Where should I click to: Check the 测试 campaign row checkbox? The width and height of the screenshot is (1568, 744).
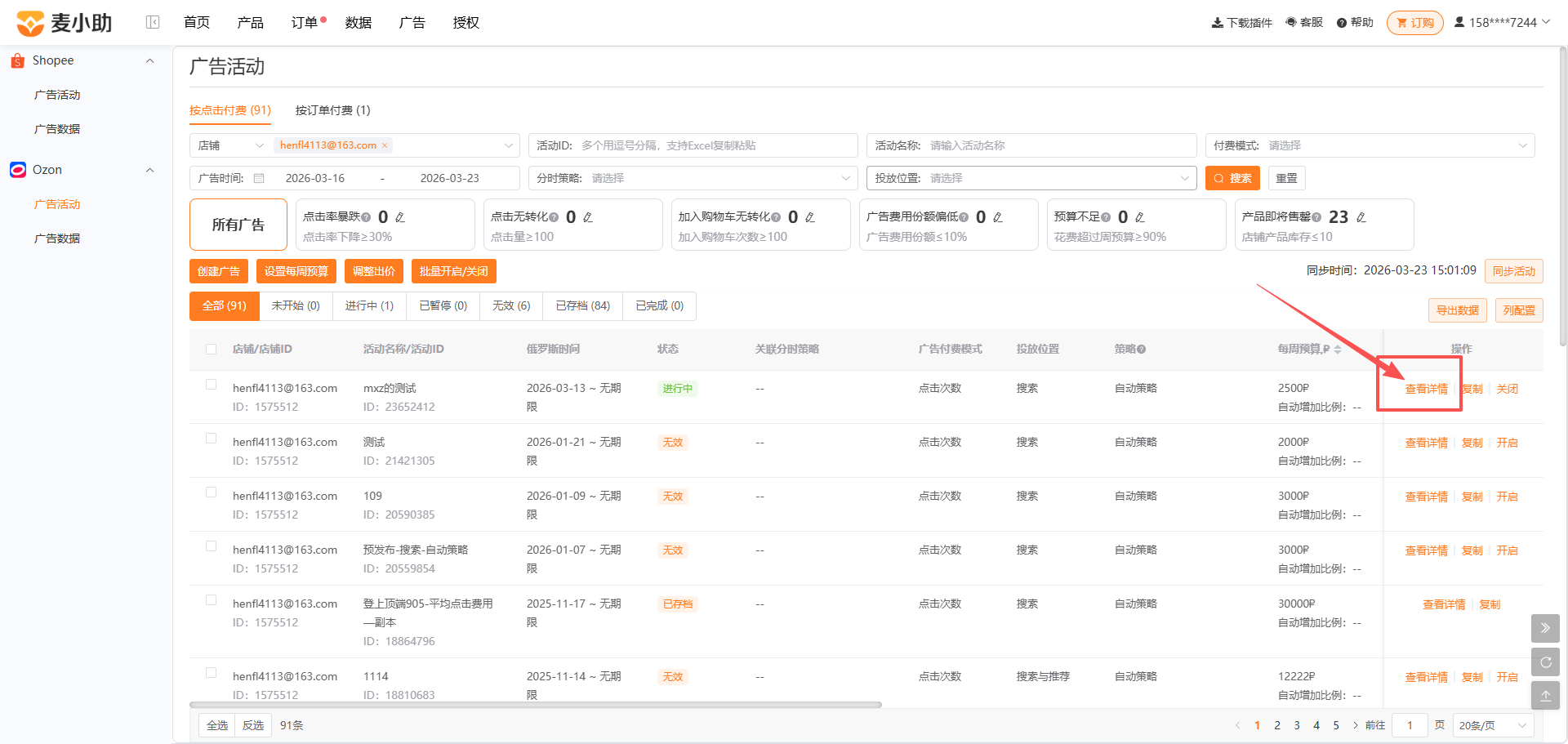(212, 438)
